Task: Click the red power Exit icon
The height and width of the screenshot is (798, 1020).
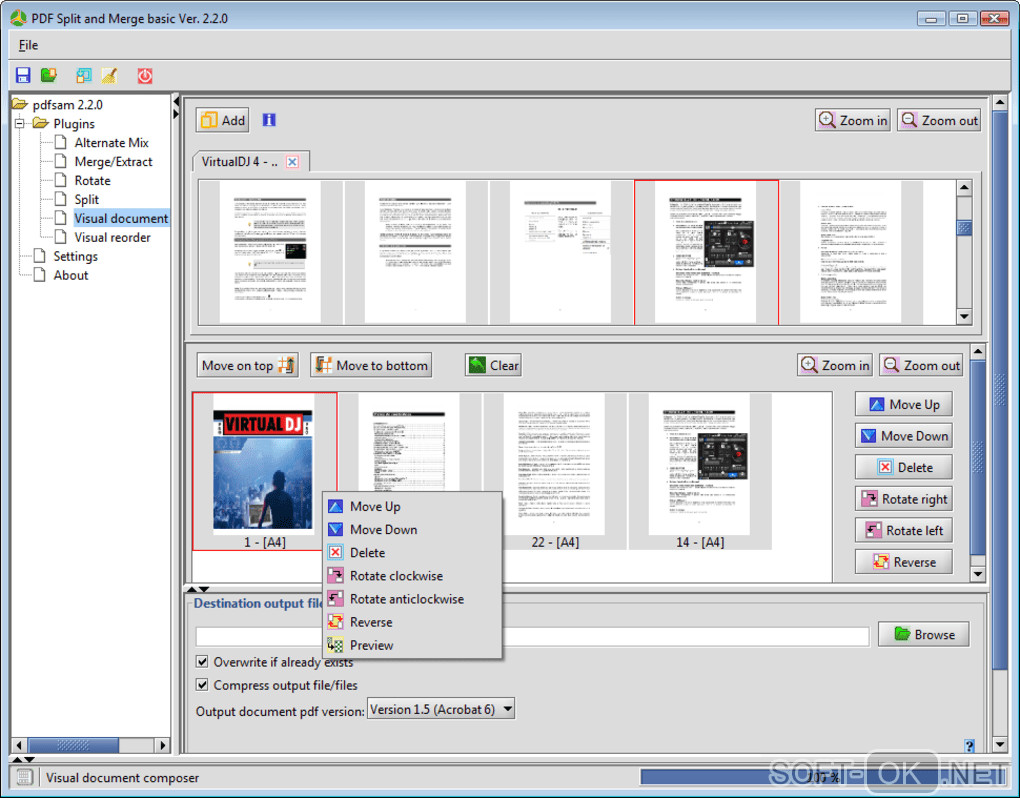Action: 144,75
